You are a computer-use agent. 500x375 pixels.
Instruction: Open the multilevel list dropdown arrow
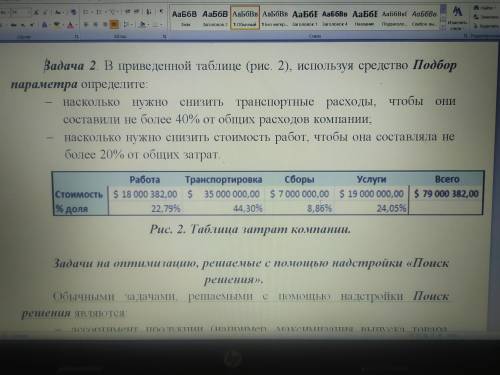(118, 12)
